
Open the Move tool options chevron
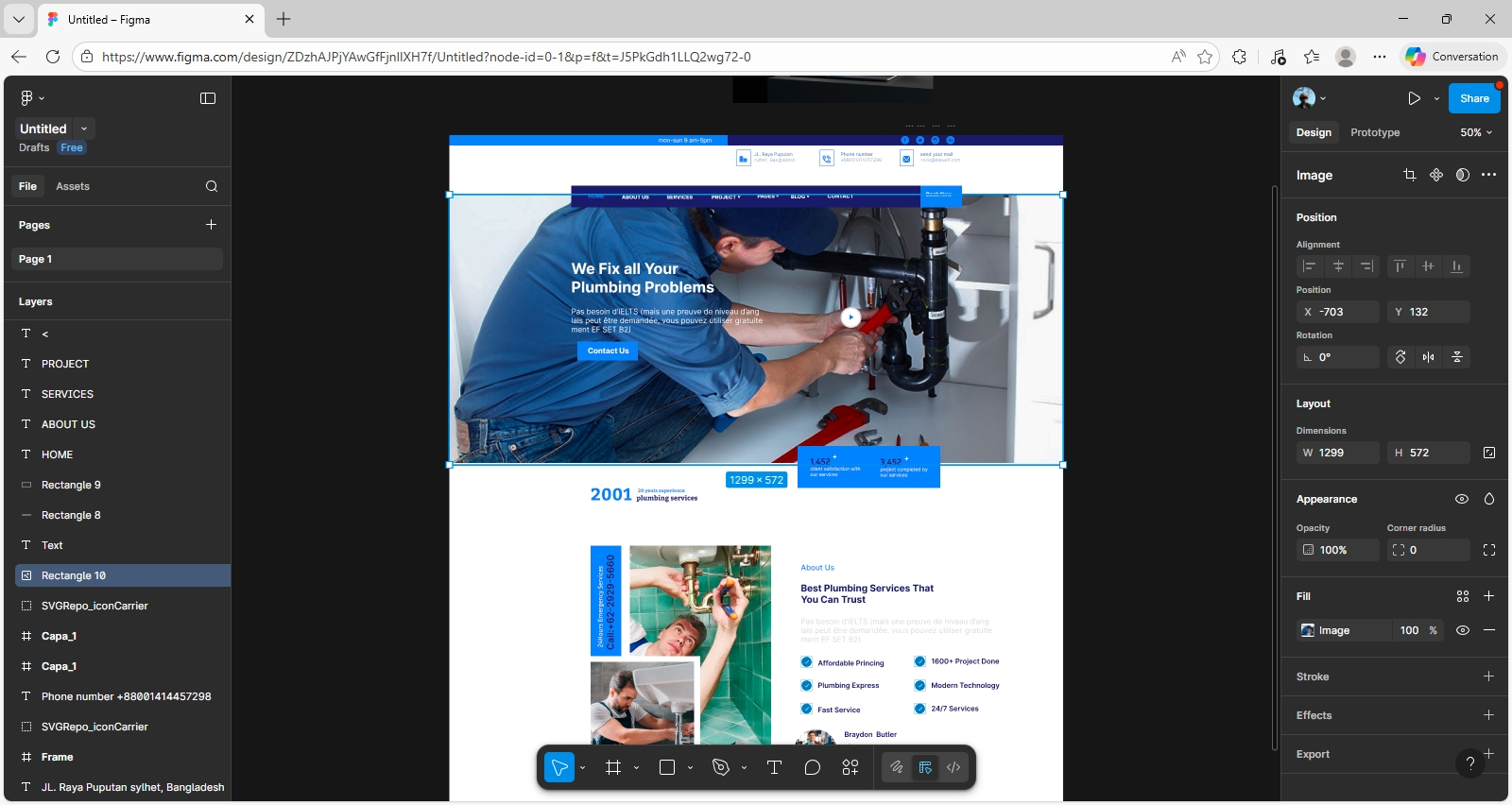tap(582, 767)
